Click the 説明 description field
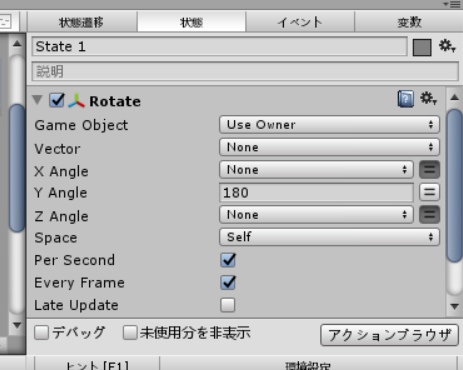The image size is (463, 370). tap(245, 71)
